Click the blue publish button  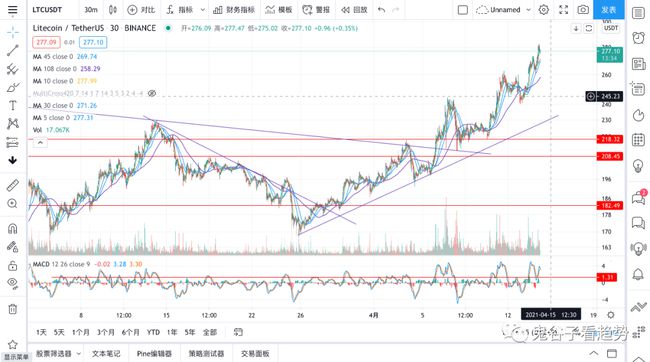pyautogui.click(x=609, y=10)
